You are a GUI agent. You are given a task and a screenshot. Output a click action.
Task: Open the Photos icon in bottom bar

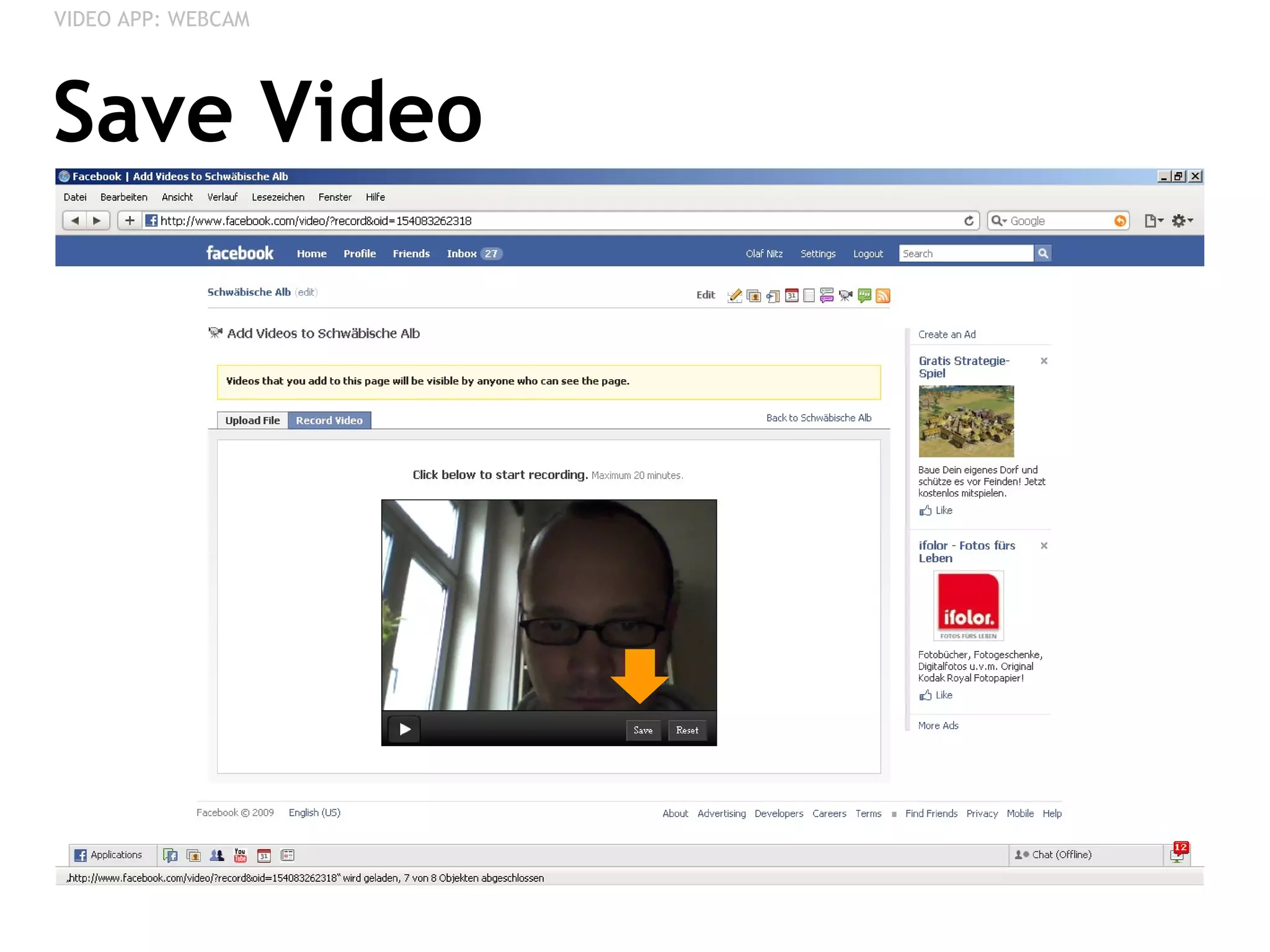coord(193,855)
